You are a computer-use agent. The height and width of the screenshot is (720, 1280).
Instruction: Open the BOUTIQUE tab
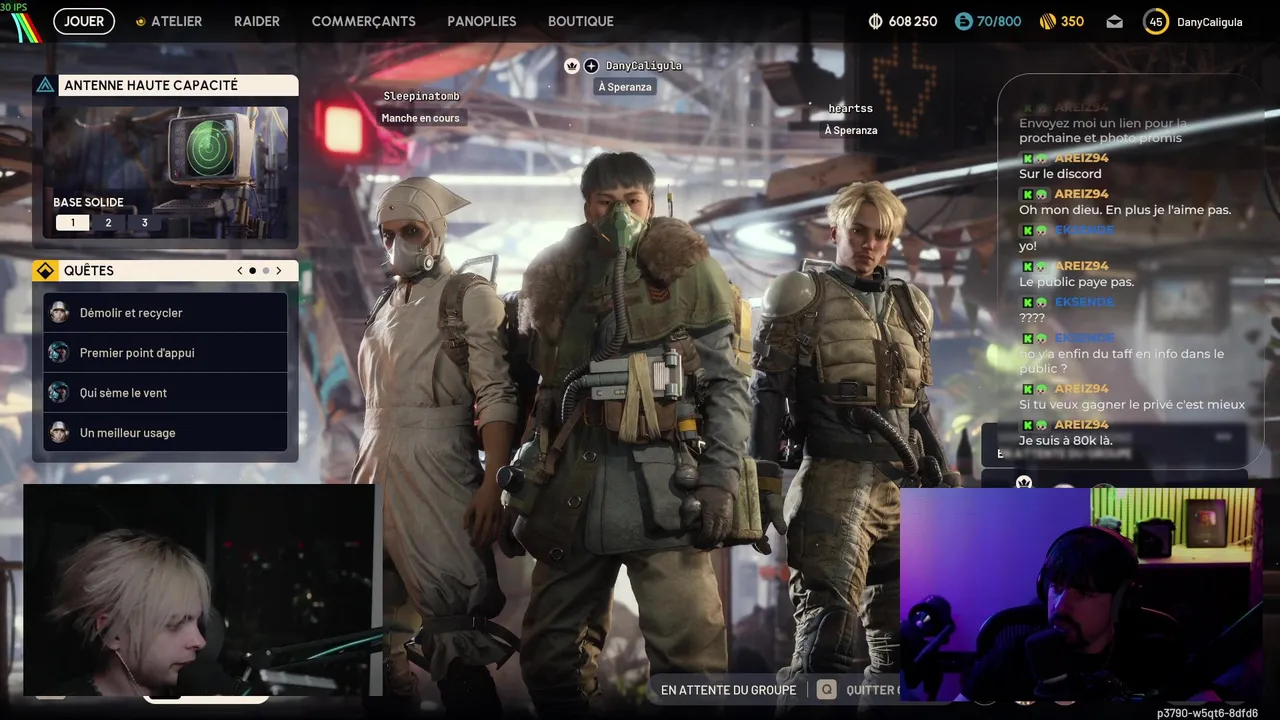point(581,21)
